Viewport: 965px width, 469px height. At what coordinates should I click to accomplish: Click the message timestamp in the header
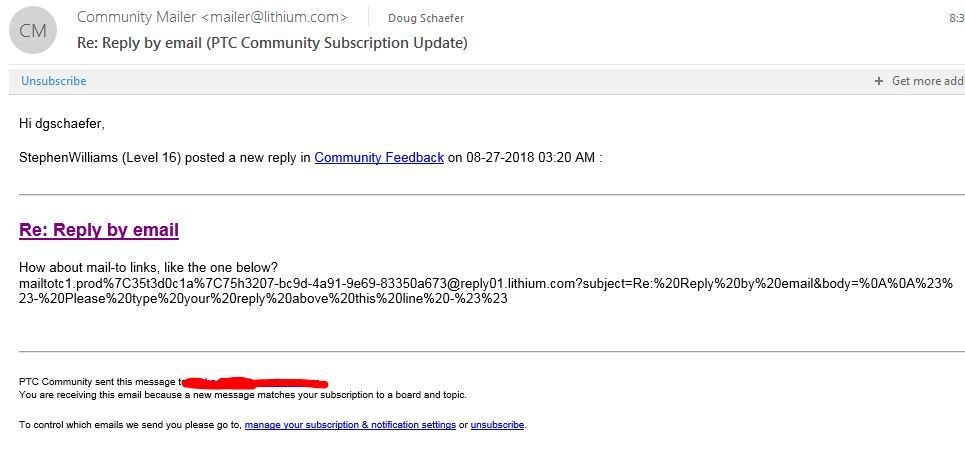pos(956,18)
